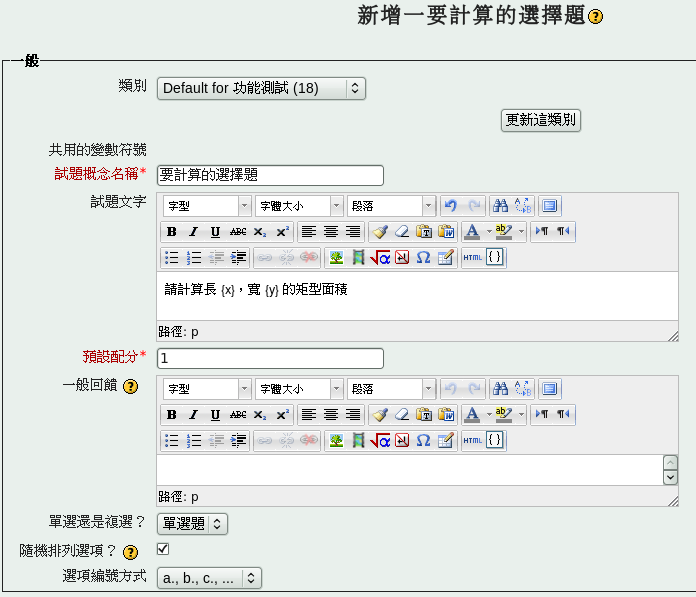Click the 試題概念名稱 name input field
This screenshot has height=597, width=696.
[x=270, y=176]
